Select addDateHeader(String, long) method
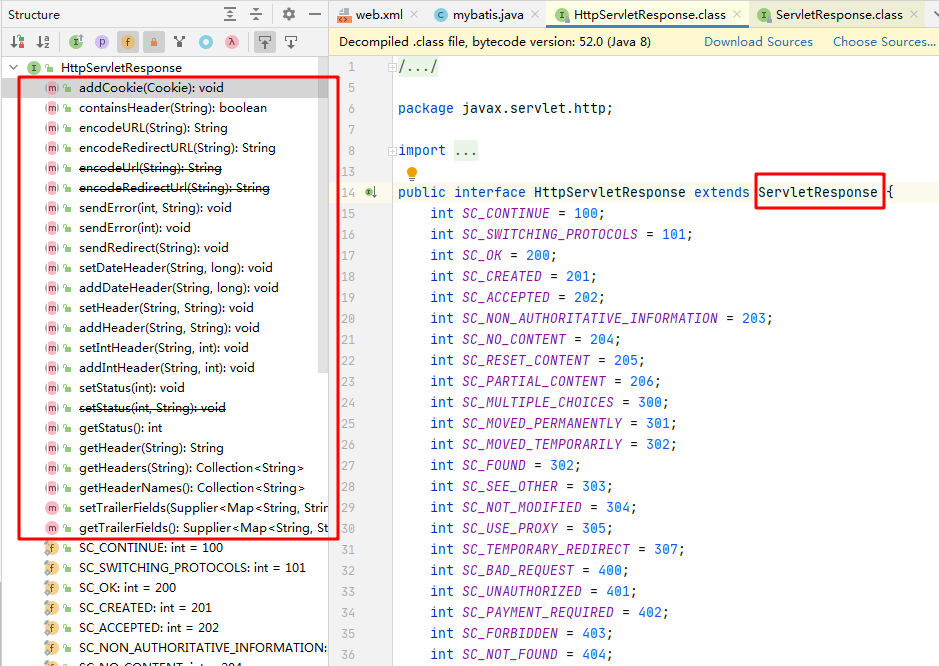 click(x=178, y=288)
